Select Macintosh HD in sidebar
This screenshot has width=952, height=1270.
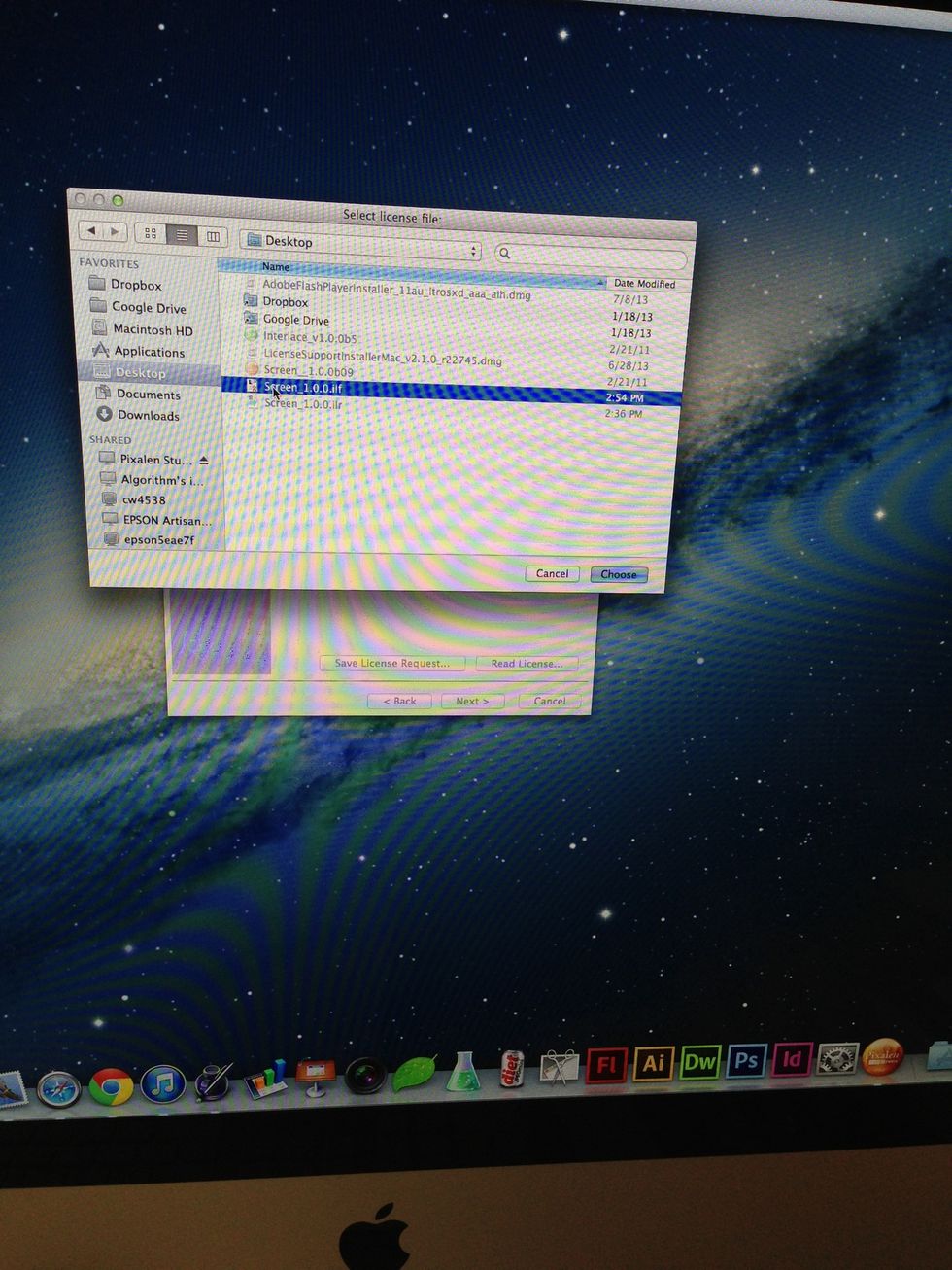[x=153, y=330]
